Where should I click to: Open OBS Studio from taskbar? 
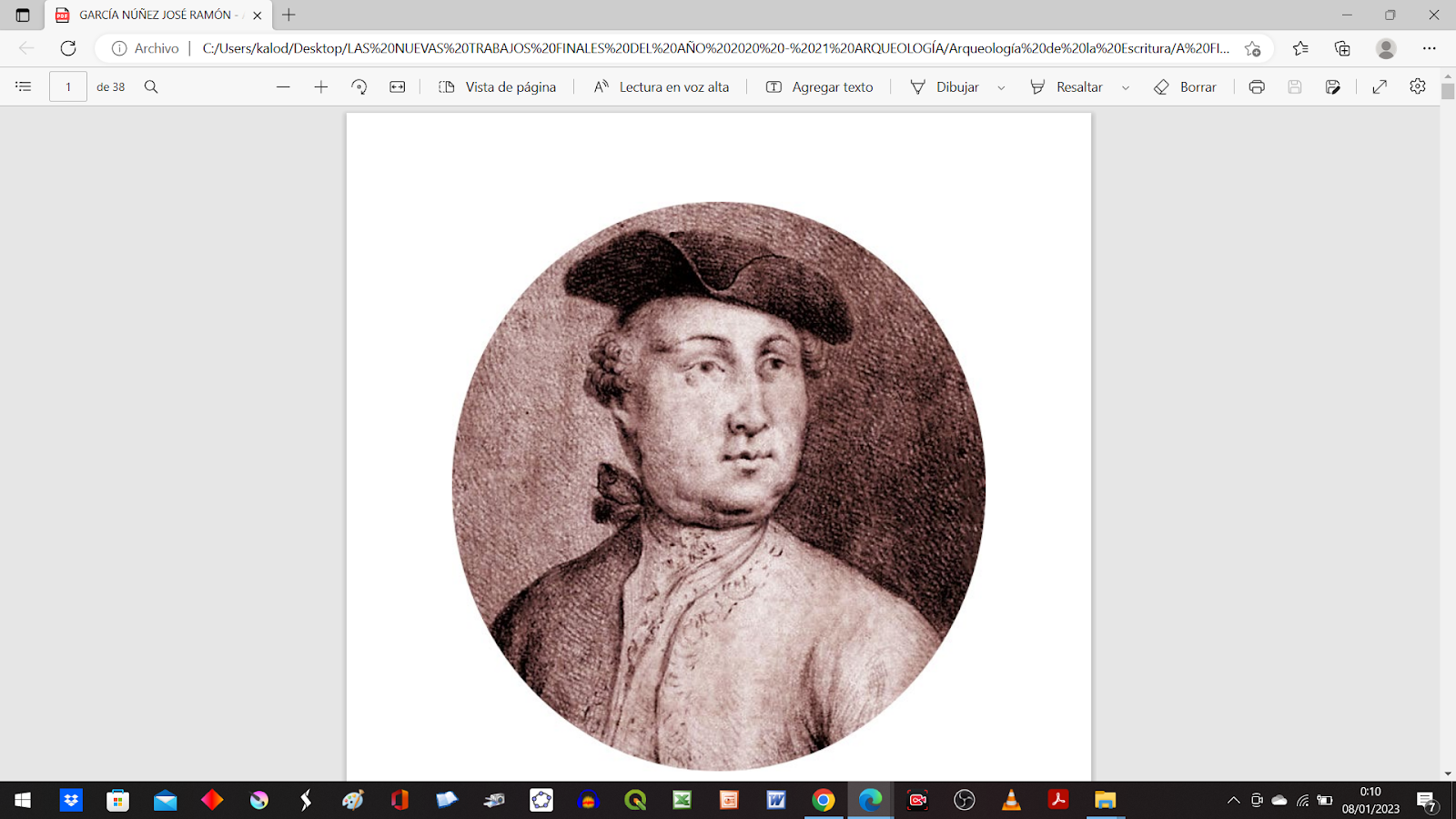(965, 800)
